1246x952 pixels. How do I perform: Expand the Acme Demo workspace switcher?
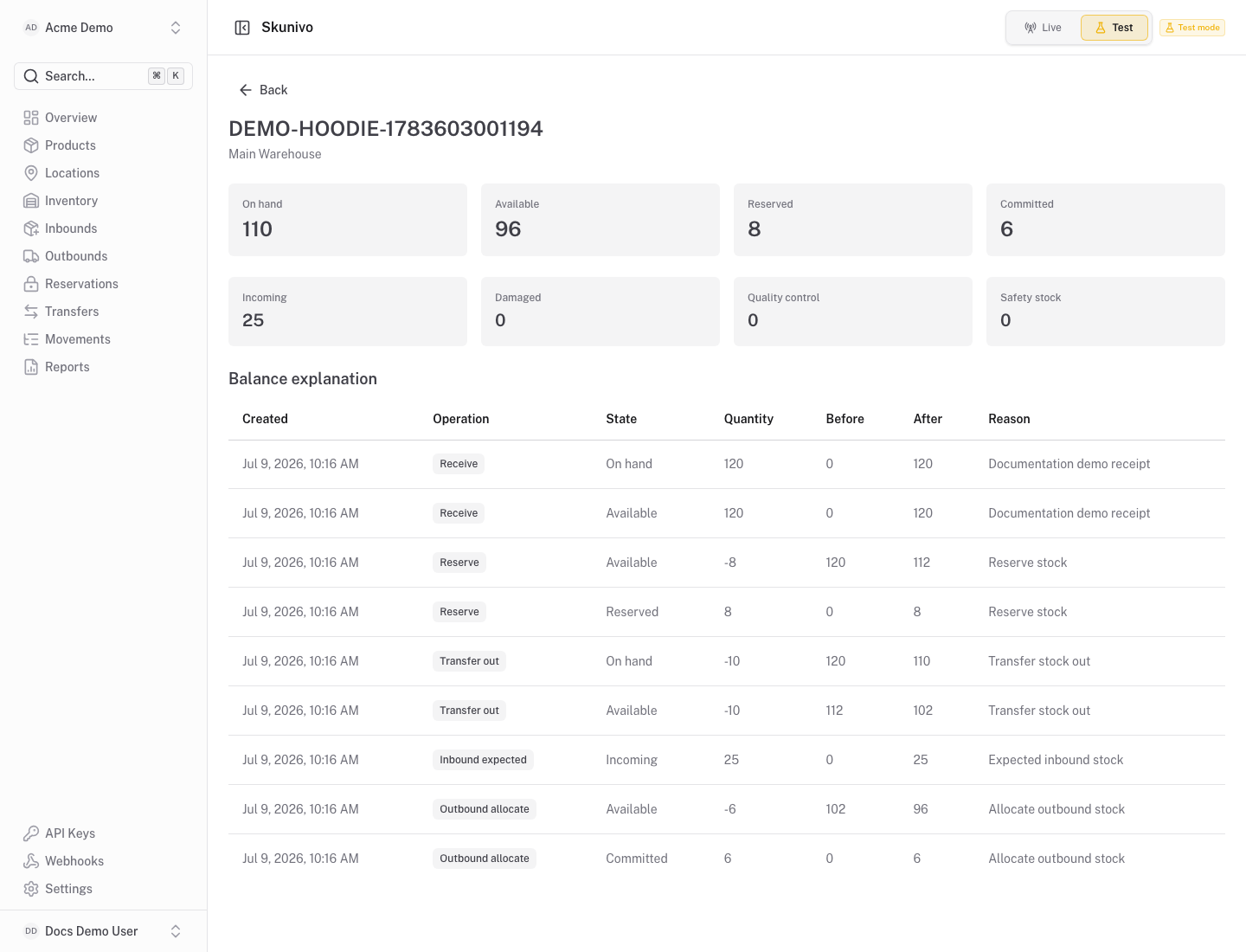(103, 28)
